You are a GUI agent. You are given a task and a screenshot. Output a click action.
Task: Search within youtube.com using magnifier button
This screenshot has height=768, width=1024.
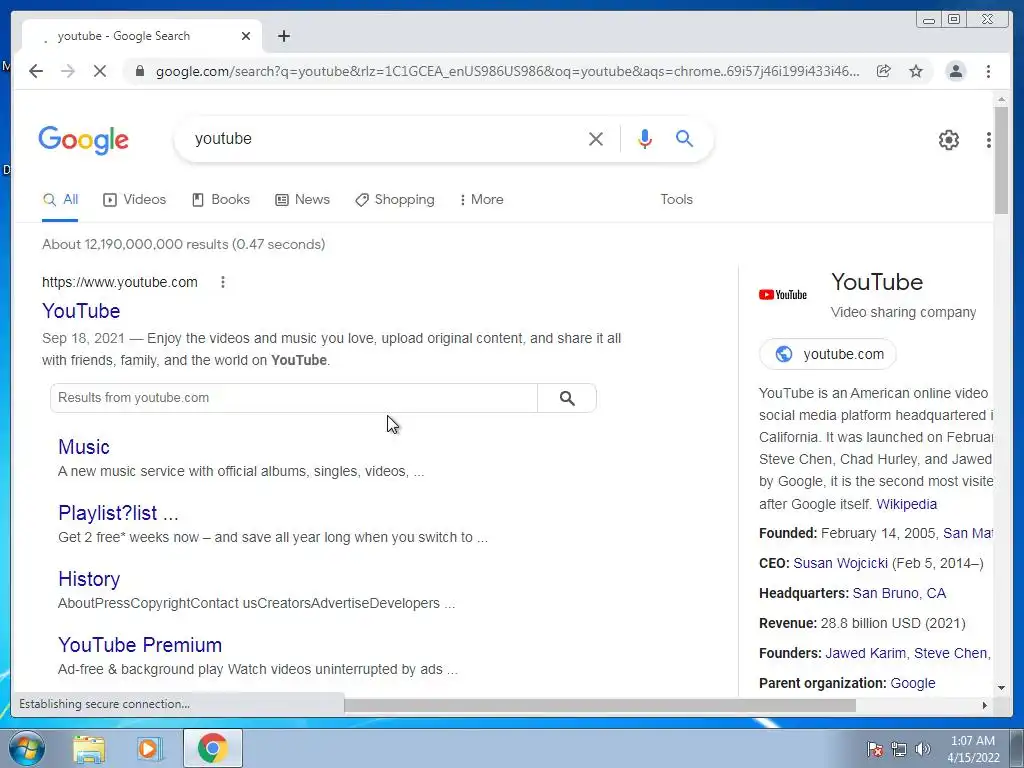(x=567, y=398)
